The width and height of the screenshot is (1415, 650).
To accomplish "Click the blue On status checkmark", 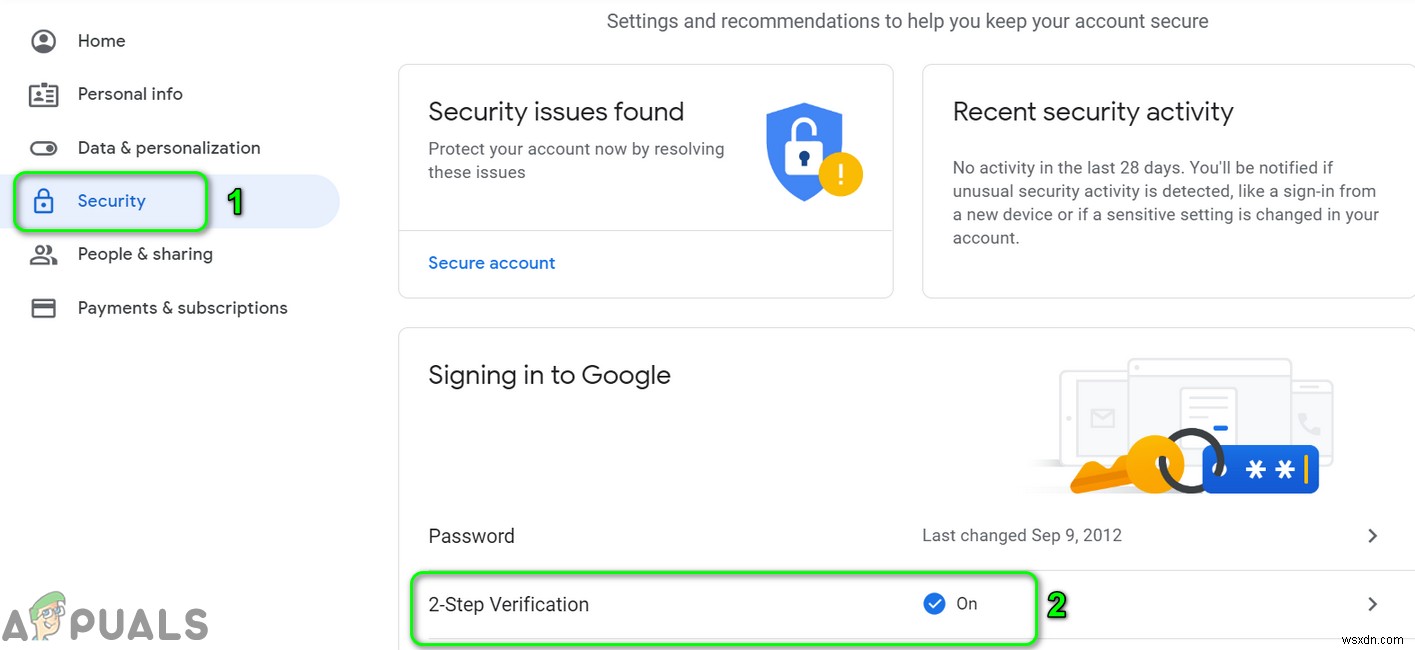I will click(934, 603).
